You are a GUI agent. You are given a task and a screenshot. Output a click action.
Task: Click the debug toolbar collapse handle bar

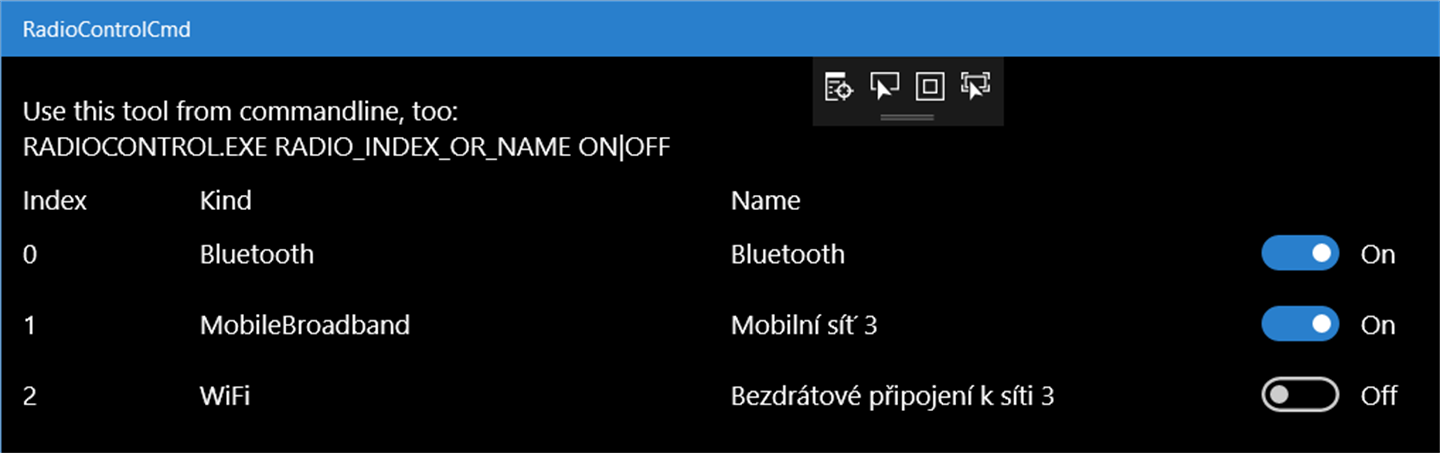pyautogui.click(x=908, y=118)
